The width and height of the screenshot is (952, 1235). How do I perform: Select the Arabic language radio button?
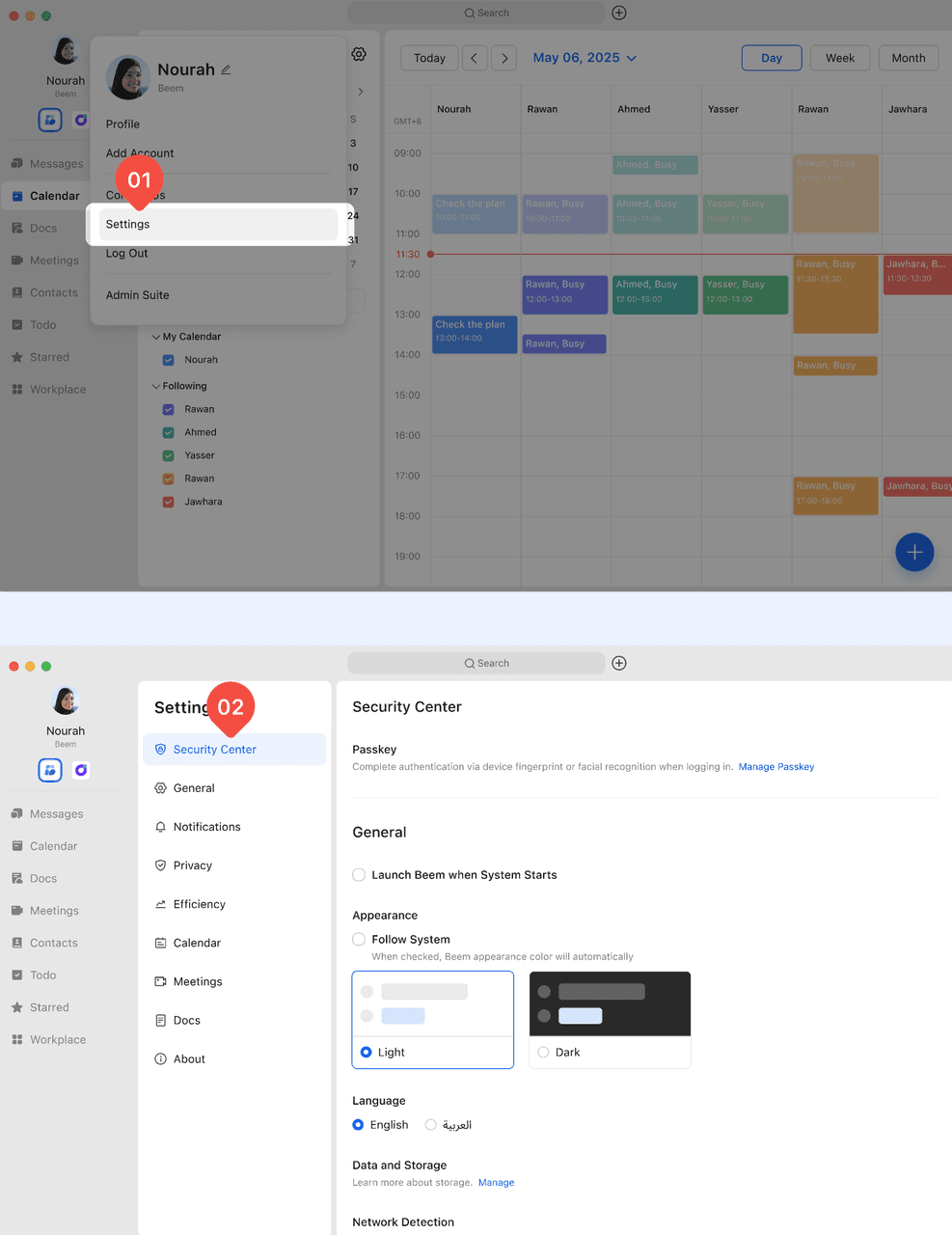(x=431, y=1125)
